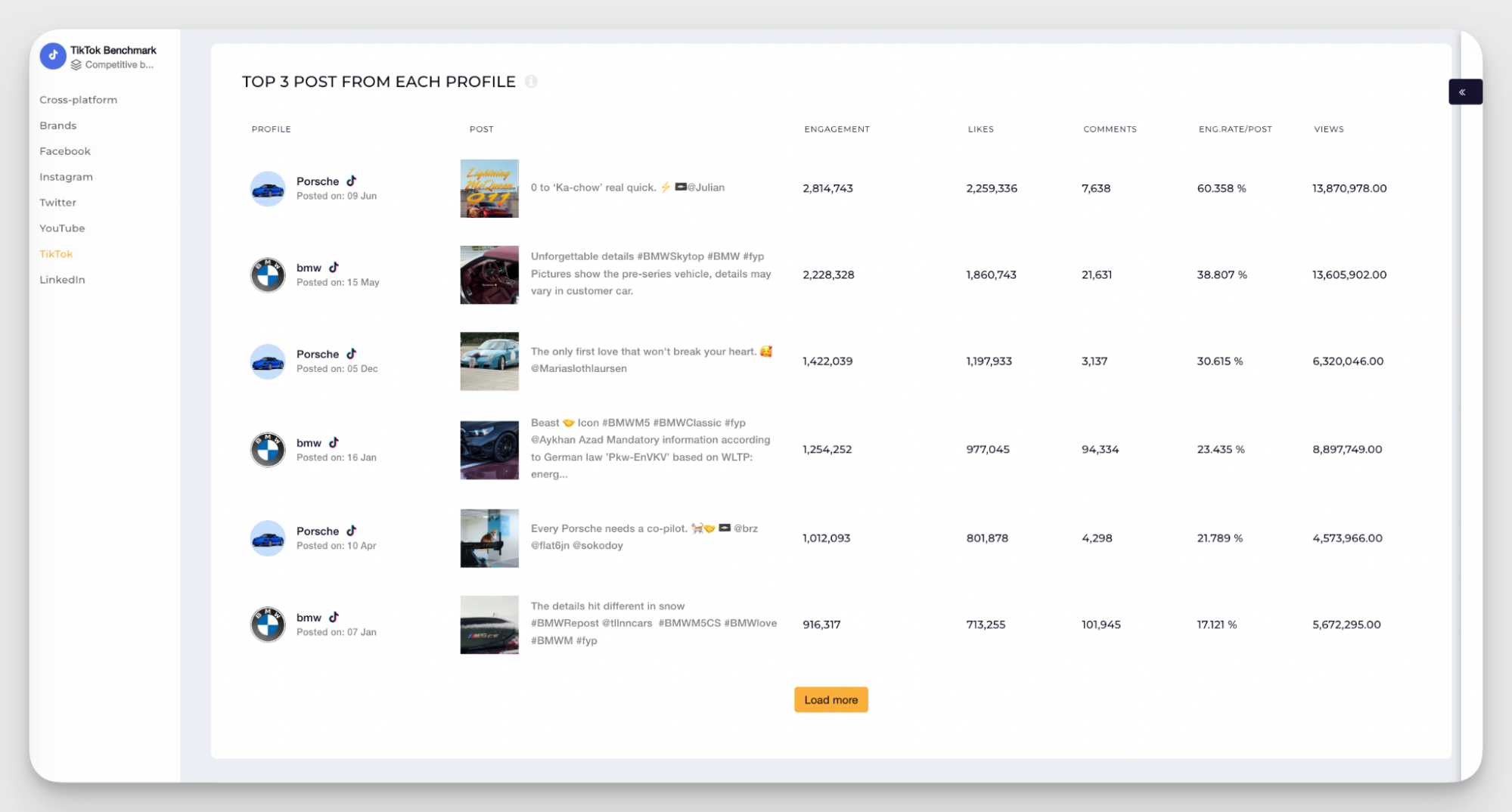1512x812 pixels.
Task: Select YouTube from the sidebar menu
Action: click(62, 228)
